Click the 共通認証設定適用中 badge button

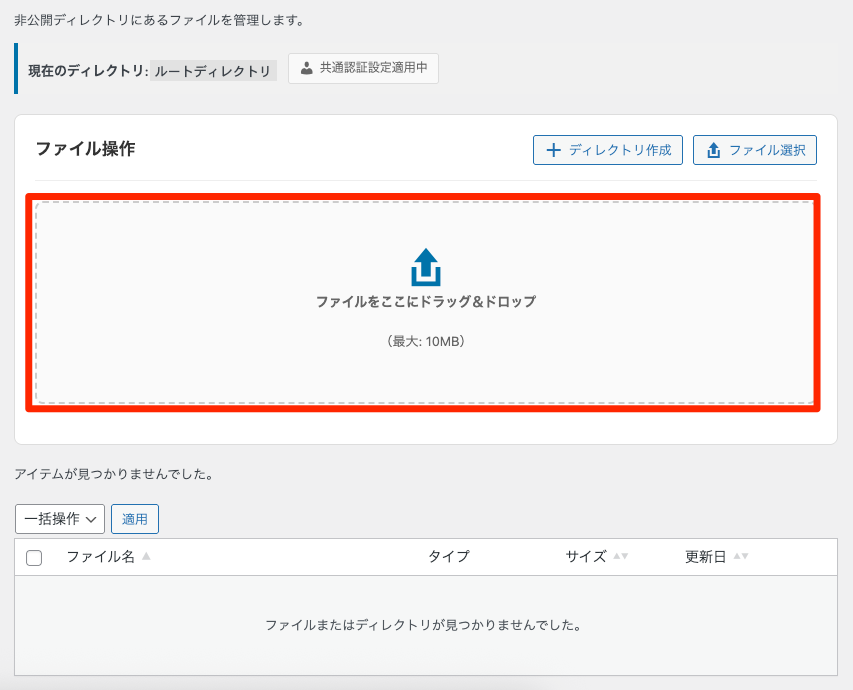363,69
